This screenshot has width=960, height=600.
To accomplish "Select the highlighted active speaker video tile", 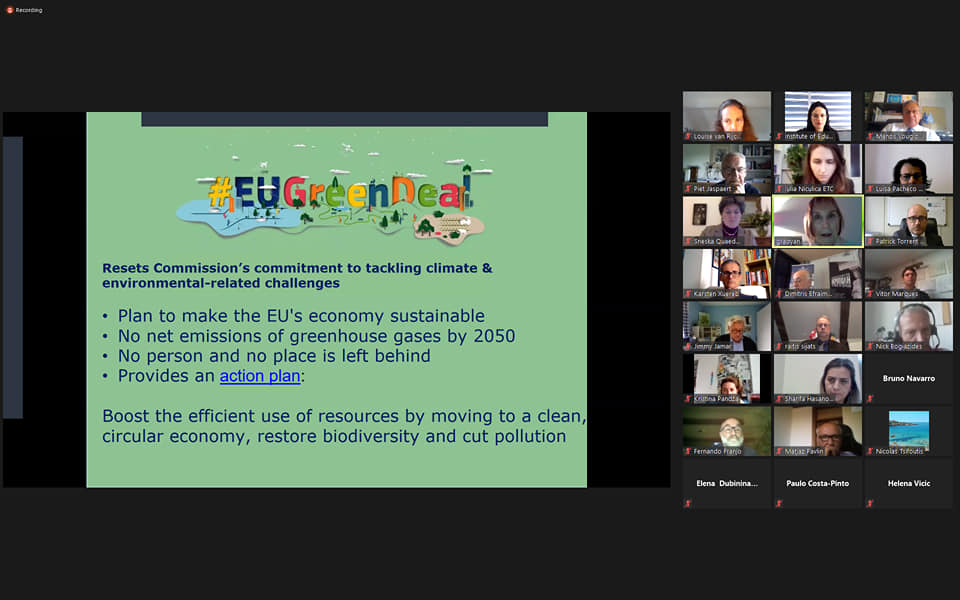I will point(817,220).
